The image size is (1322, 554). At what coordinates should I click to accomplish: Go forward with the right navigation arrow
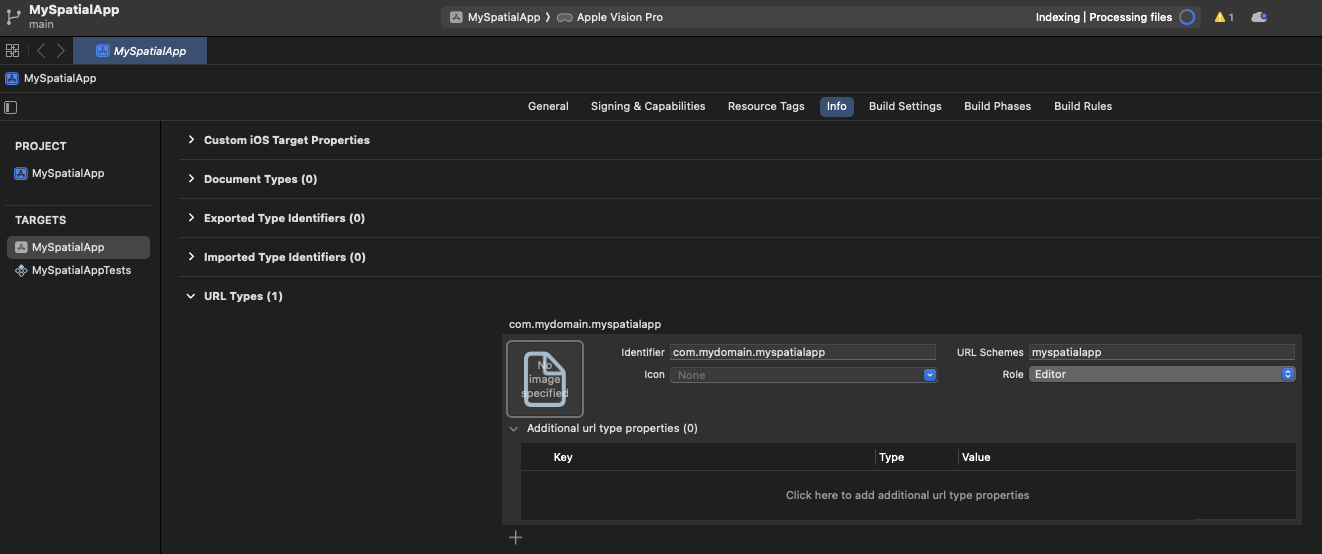coord(61,51)
